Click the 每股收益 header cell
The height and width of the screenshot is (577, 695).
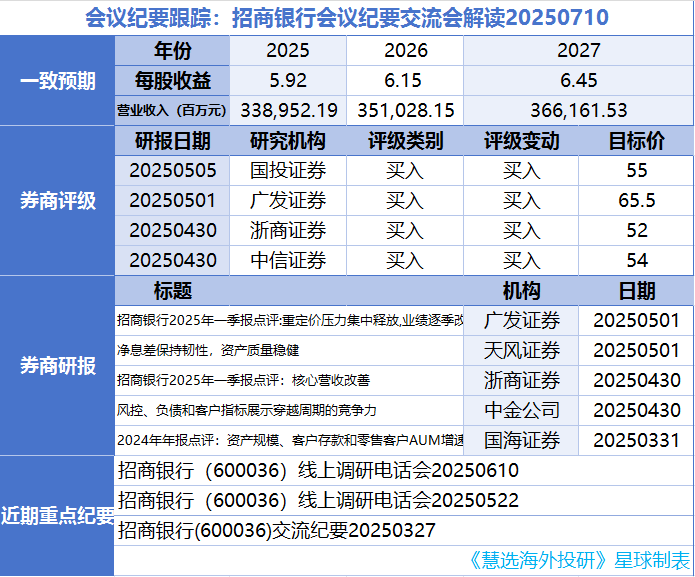pos(172,81)
